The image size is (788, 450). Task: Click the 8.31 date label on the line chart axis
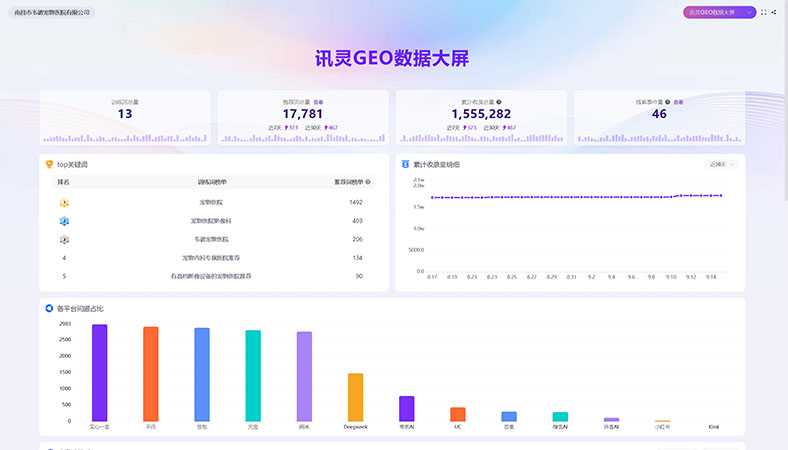click(571, 277)
